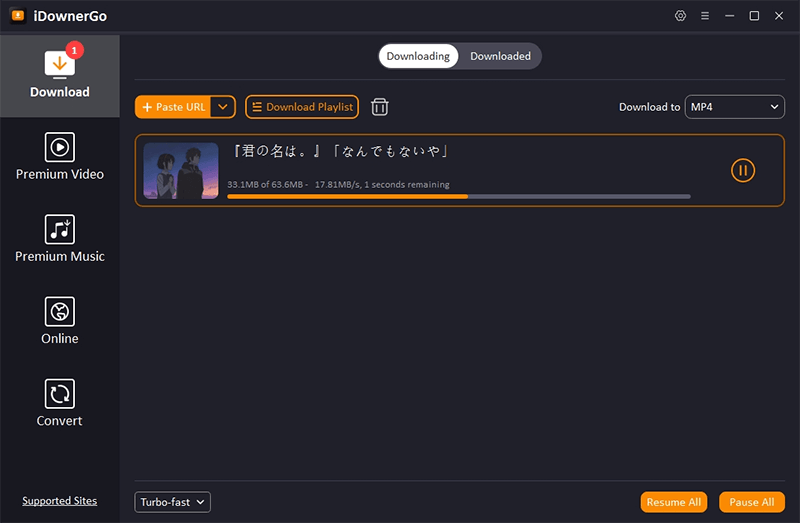Click the iDownerGo app logo
The width and height of the screenshot is (800, 523).
(x=17, y=16)
